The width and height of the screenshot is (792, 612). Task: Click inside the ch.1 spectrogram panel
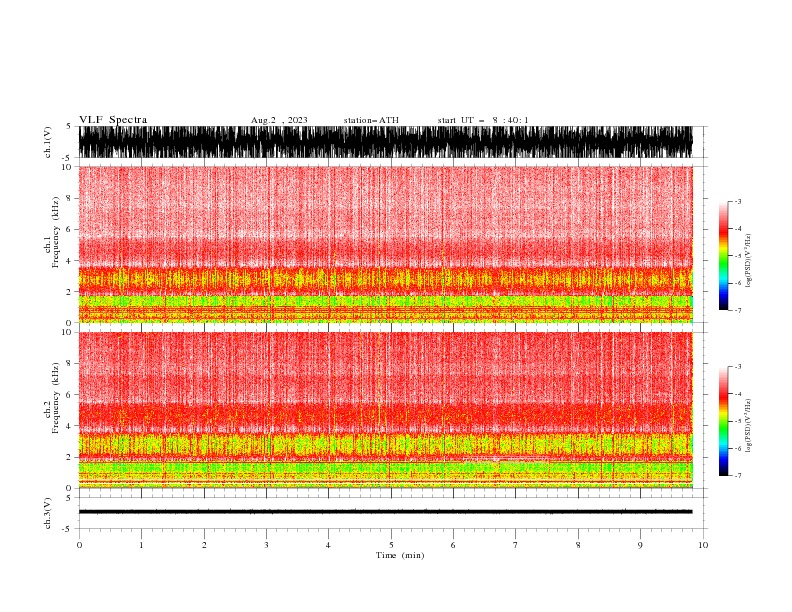point(385,244)
